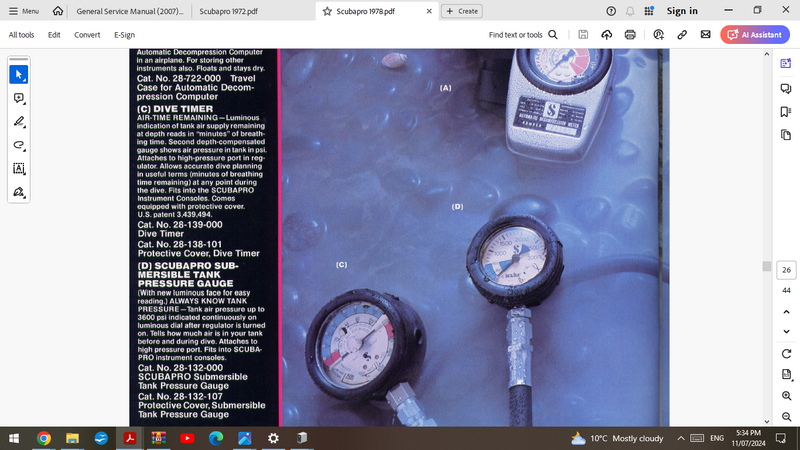
Task: Click the current page number box
Action: coord(786,270)
